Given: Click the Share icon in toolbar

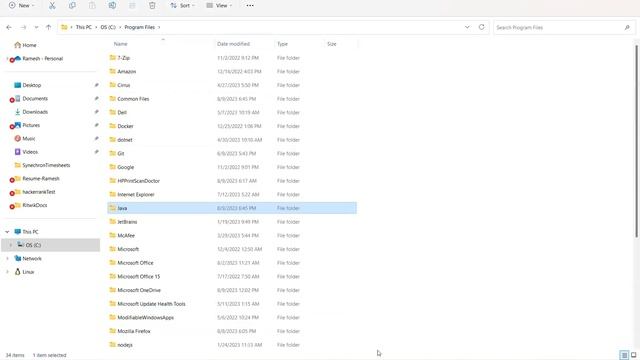Looking at the screenshot, I should pos(132,5).
